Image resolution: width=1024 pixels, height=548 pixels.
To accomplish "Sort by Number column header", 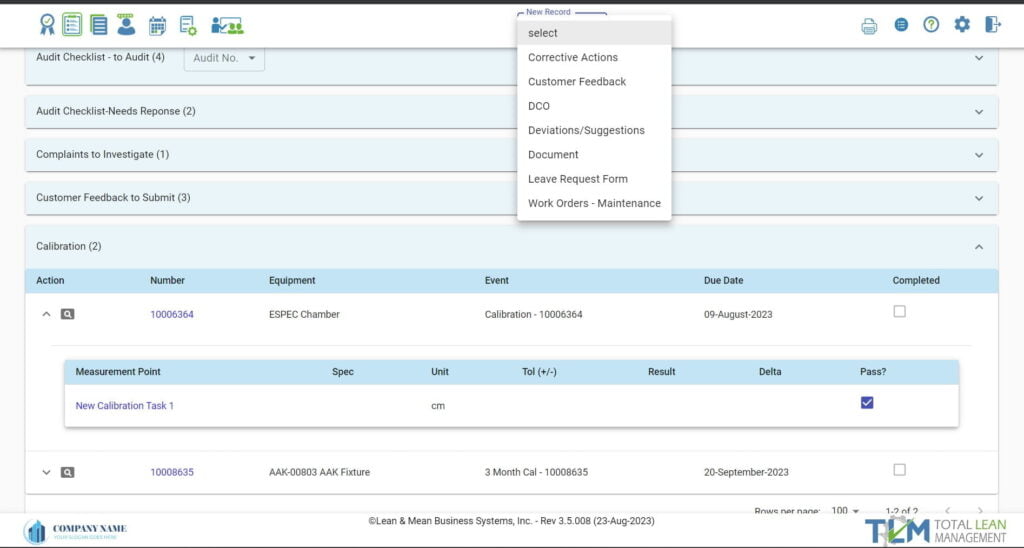I will [167, 280].
